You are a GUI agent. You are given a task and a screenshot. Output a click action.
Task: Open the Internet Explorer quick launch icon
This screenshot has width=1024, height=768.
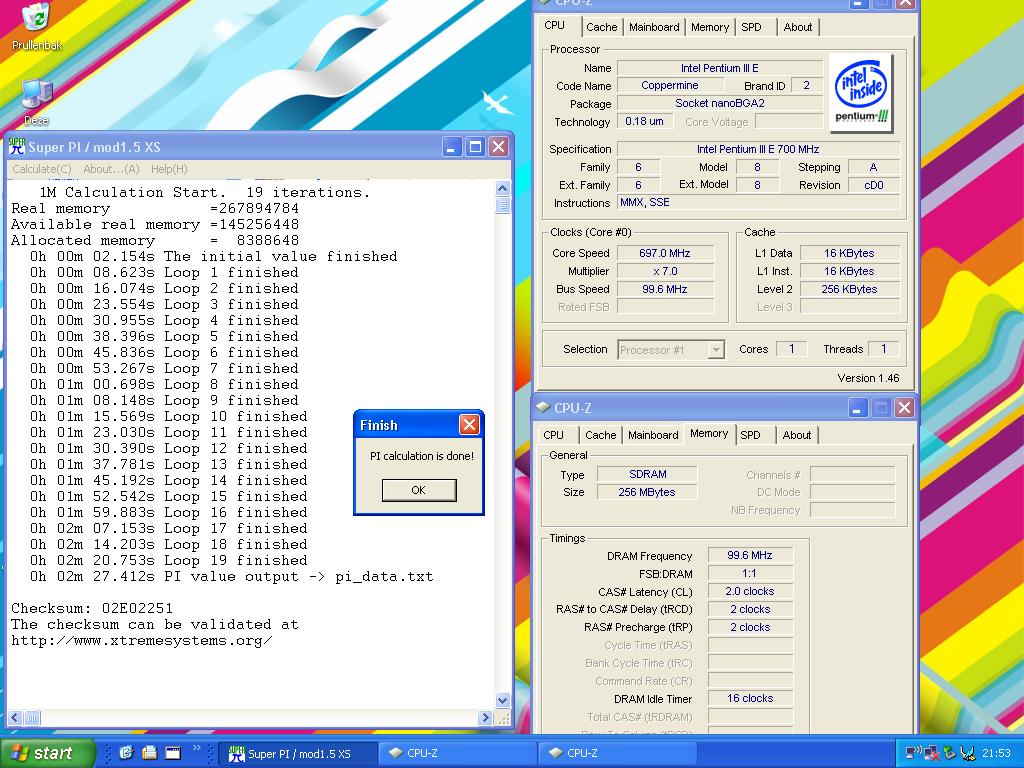click(126, 752)
